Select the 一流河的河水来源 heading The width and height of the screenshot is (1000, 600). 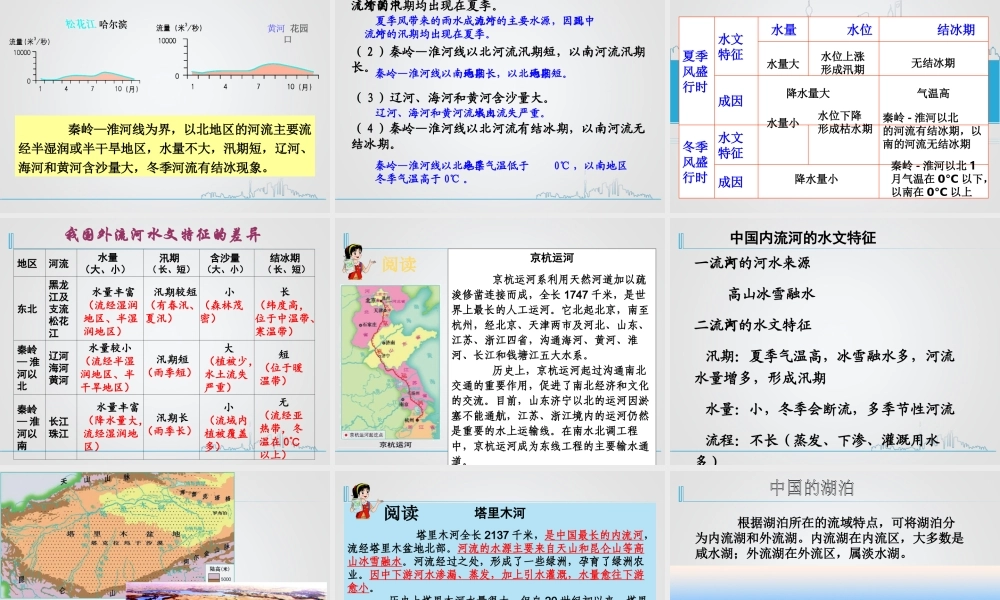coord(753,263)
